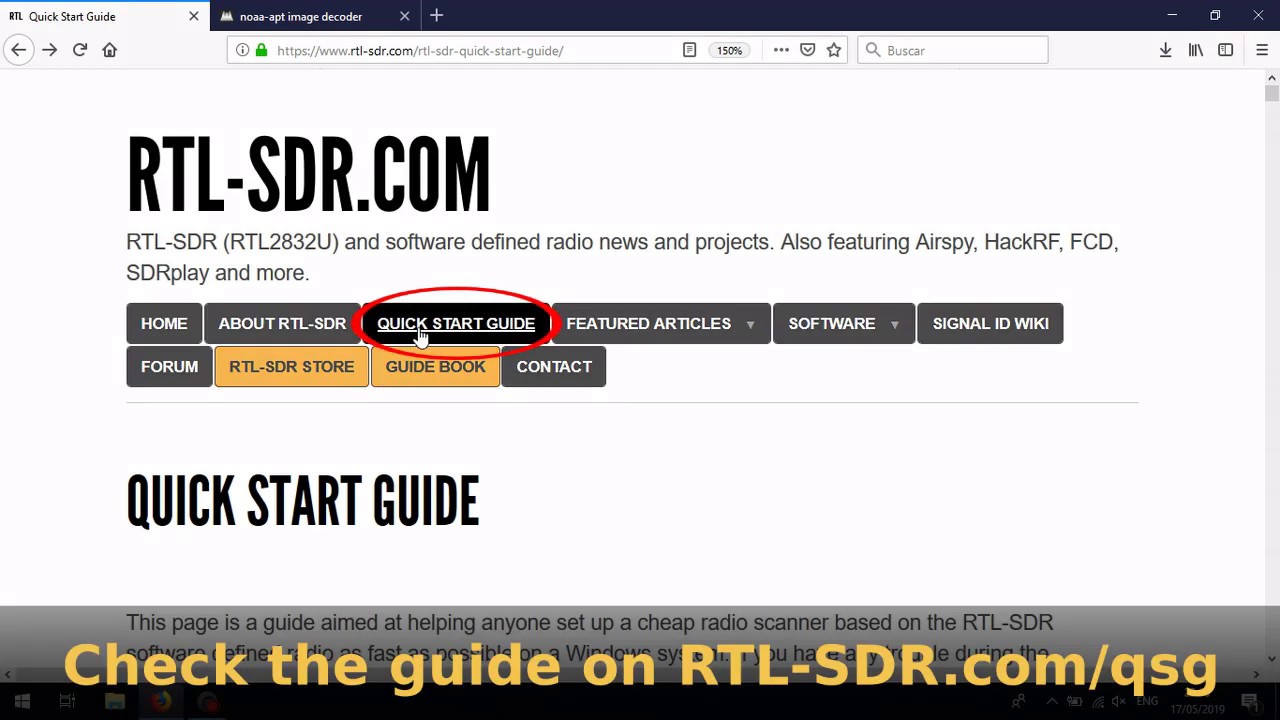
Task: Save page to Pocket icon
Action: pos(807,50)
